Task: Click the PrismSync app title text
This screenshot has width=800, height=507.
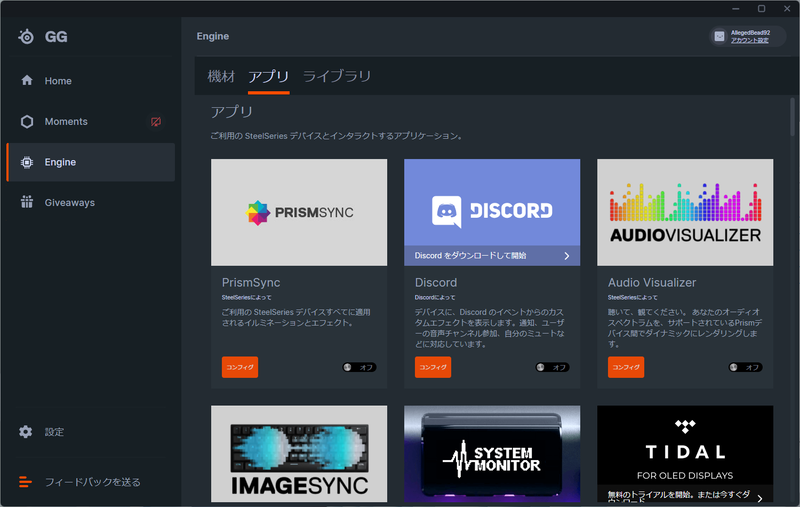Action: (251, 283)
